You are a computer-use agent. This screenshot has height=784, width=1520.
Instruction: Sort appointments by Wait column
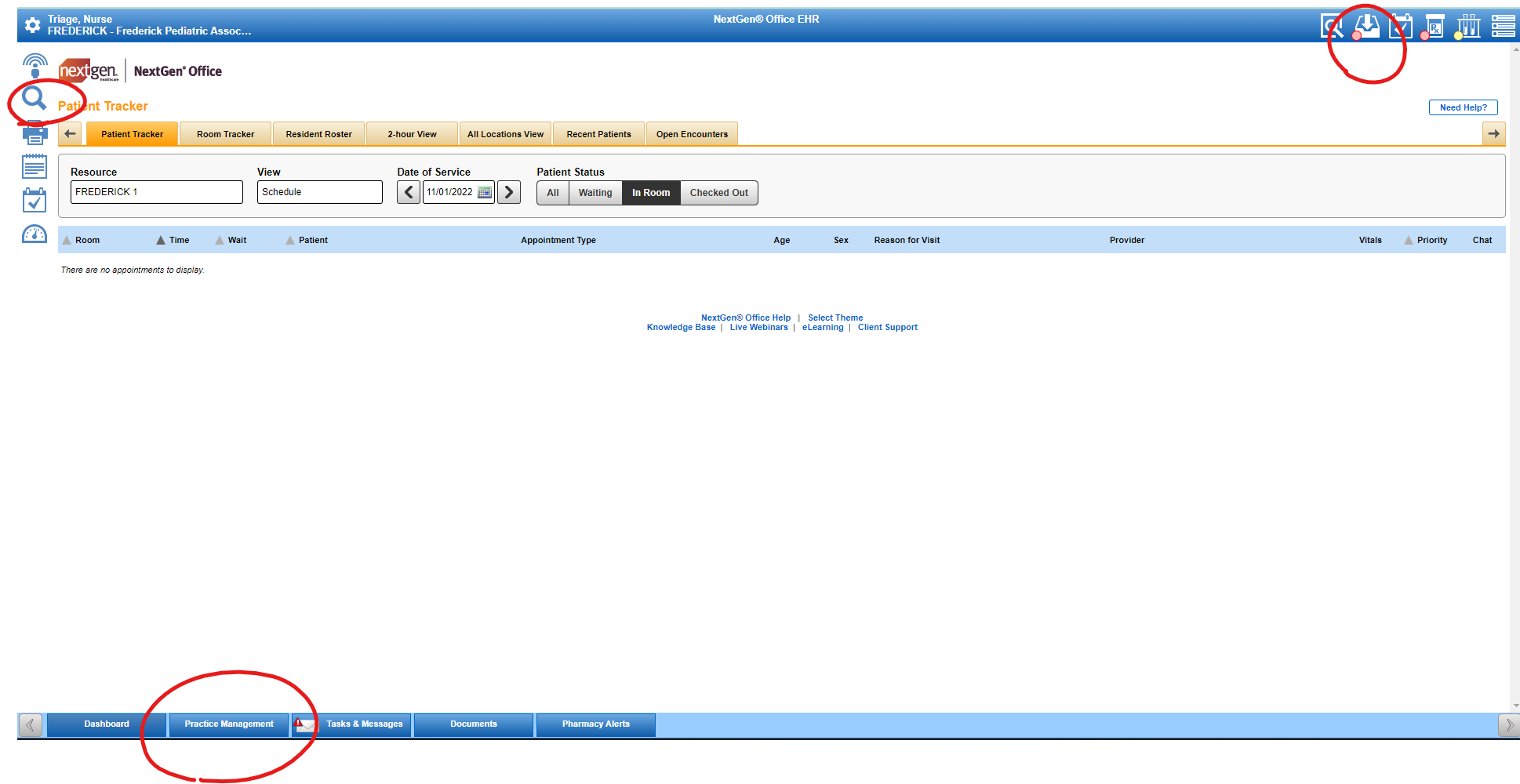[x=231, y=240]
